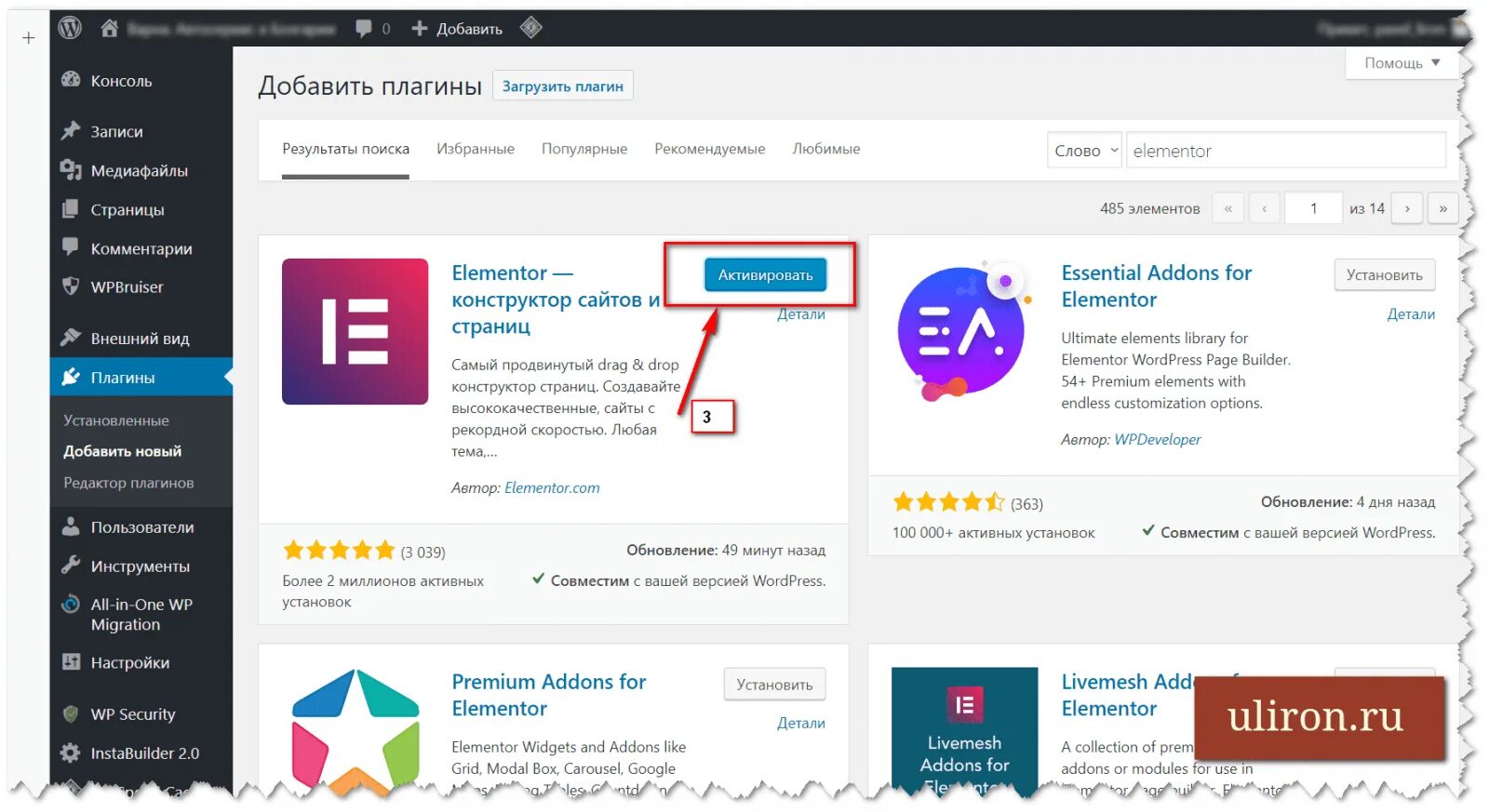Click the Комментарии bubble icon in sidebar
The height and width of the screenshot is (812, 1489).
(x=71, y=247)
